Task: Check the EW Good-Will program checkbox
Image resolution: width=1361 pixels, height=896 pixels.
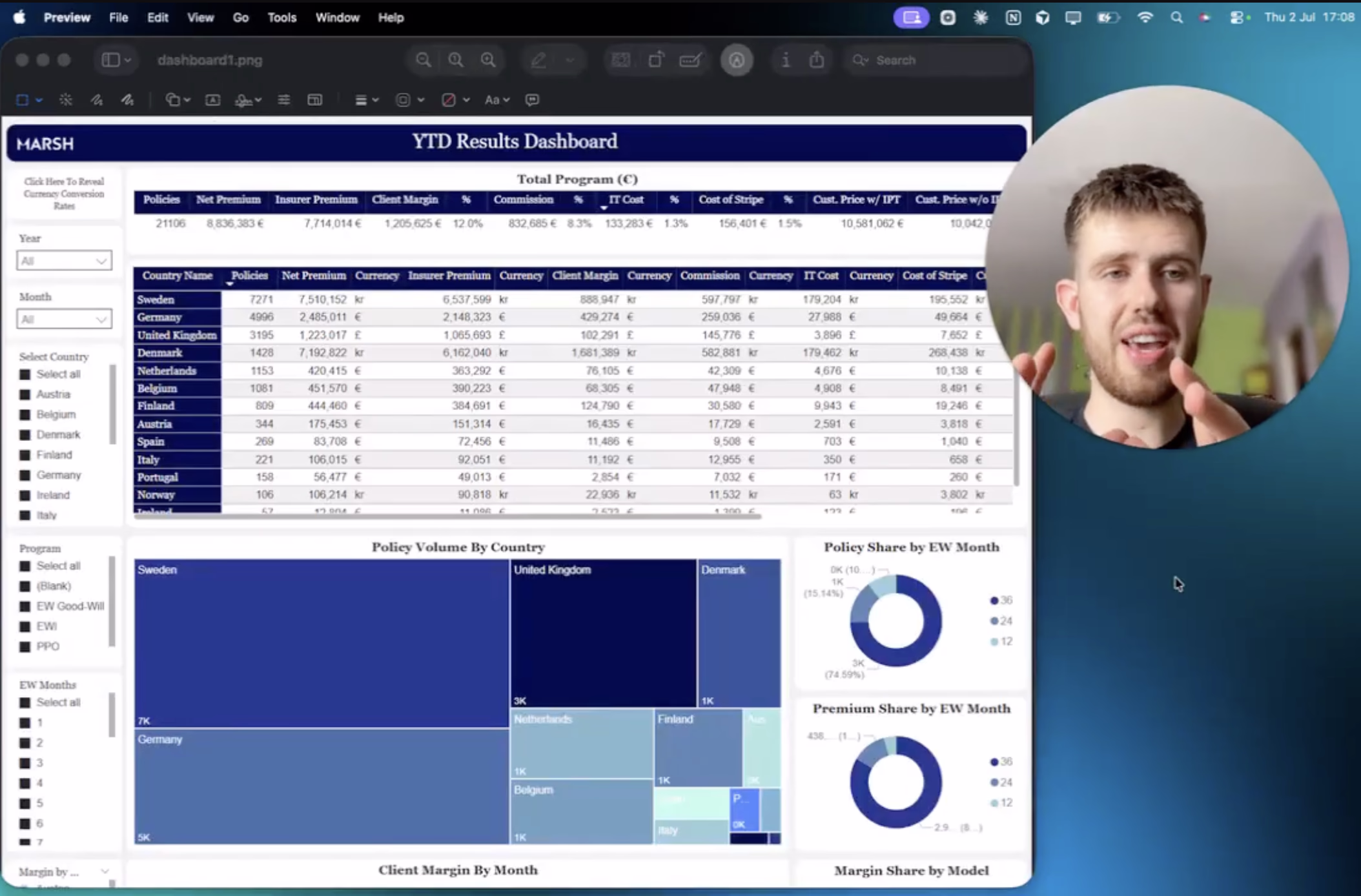Action: click(25, 607)
